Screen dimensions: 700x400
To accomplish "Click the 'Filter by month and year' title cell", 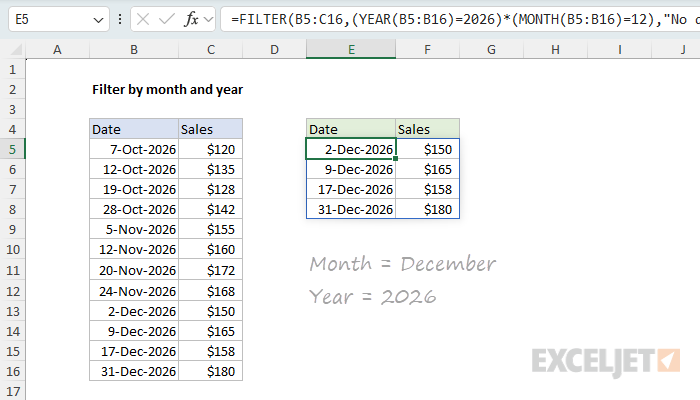I will click(167, 89).
